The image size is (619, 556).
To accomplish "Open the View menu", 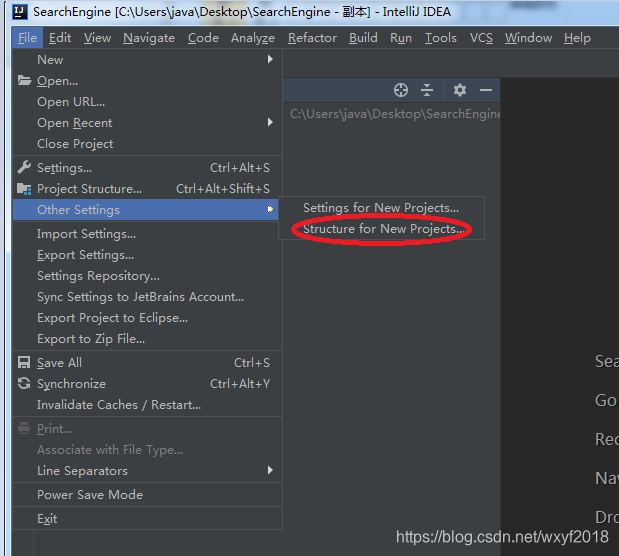I will tap(97, 38).
